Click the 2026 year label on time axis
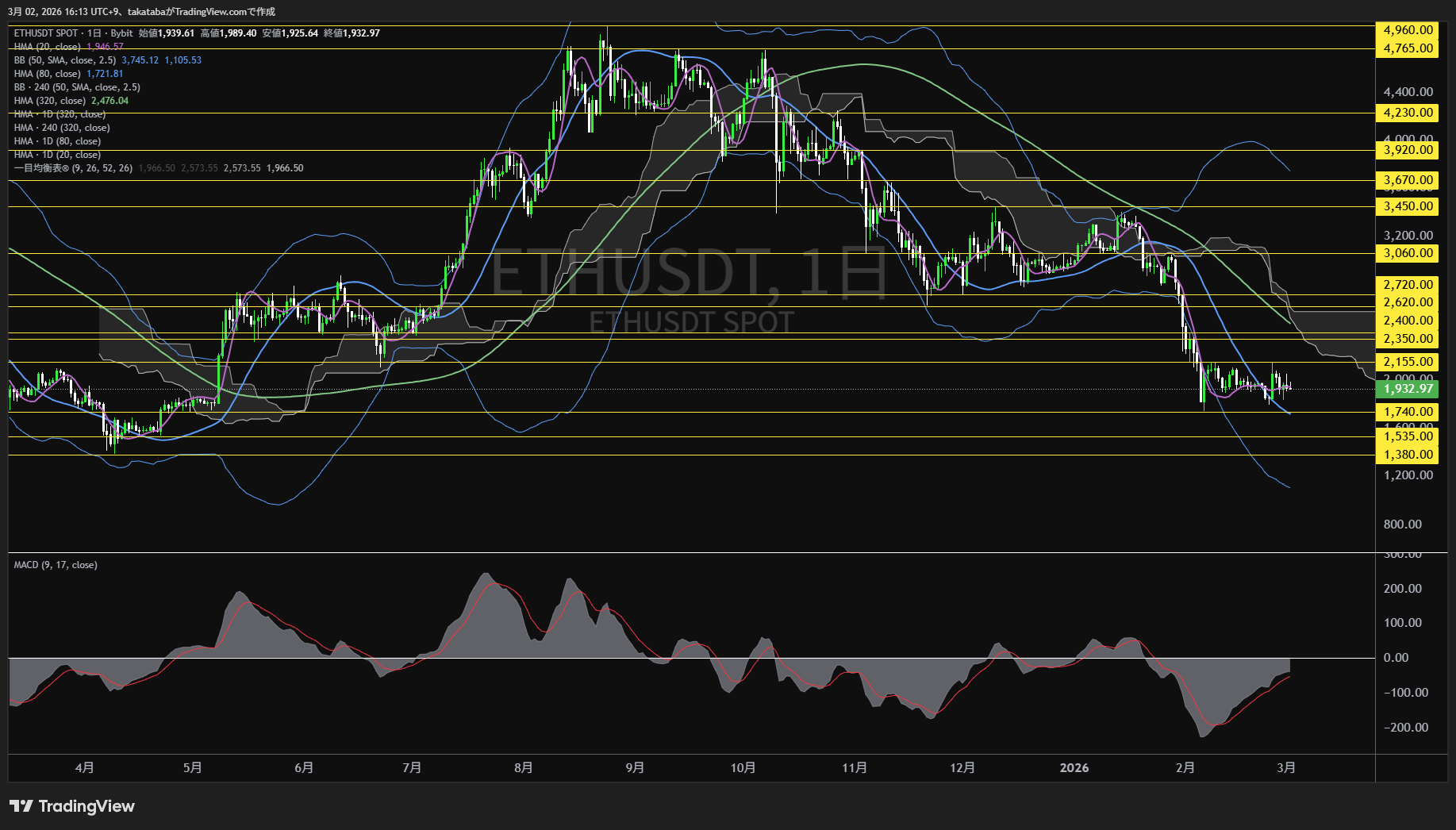This screenshot has width=1456, height=830. pyautogui.click(x=1074, y=768)
